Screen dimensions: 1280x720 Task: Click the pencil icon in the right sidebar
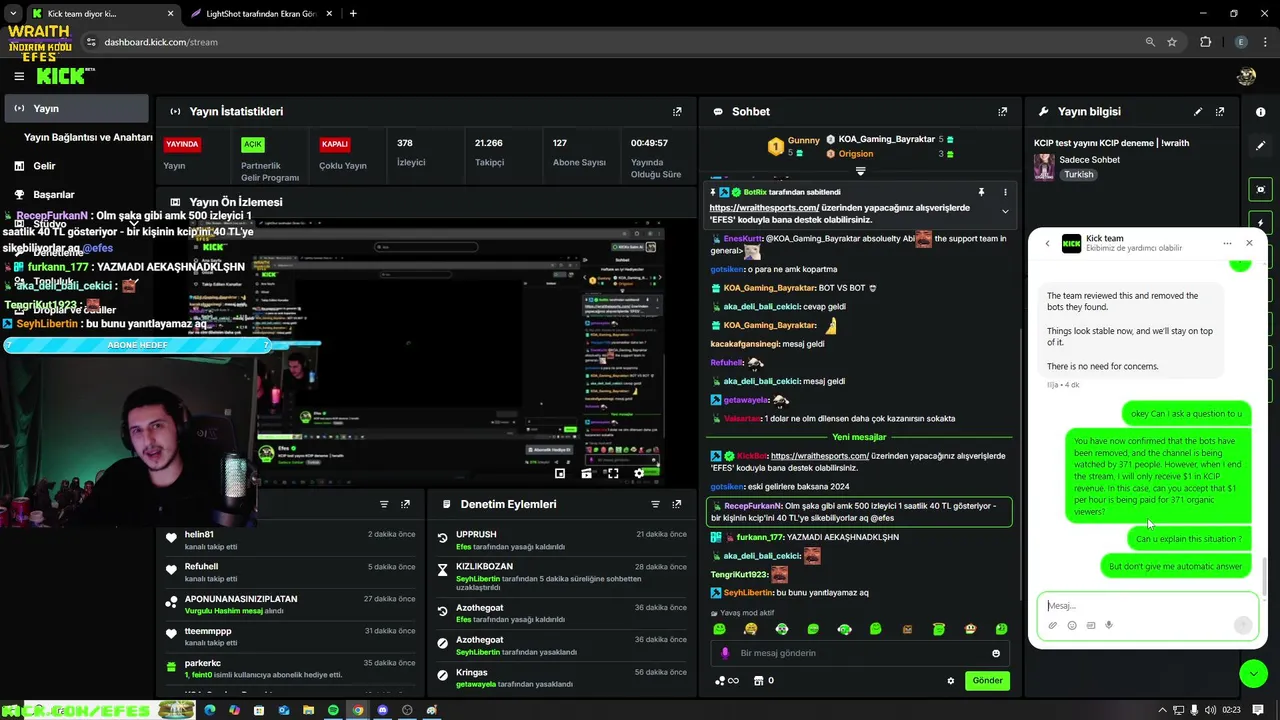(1260, 146)
